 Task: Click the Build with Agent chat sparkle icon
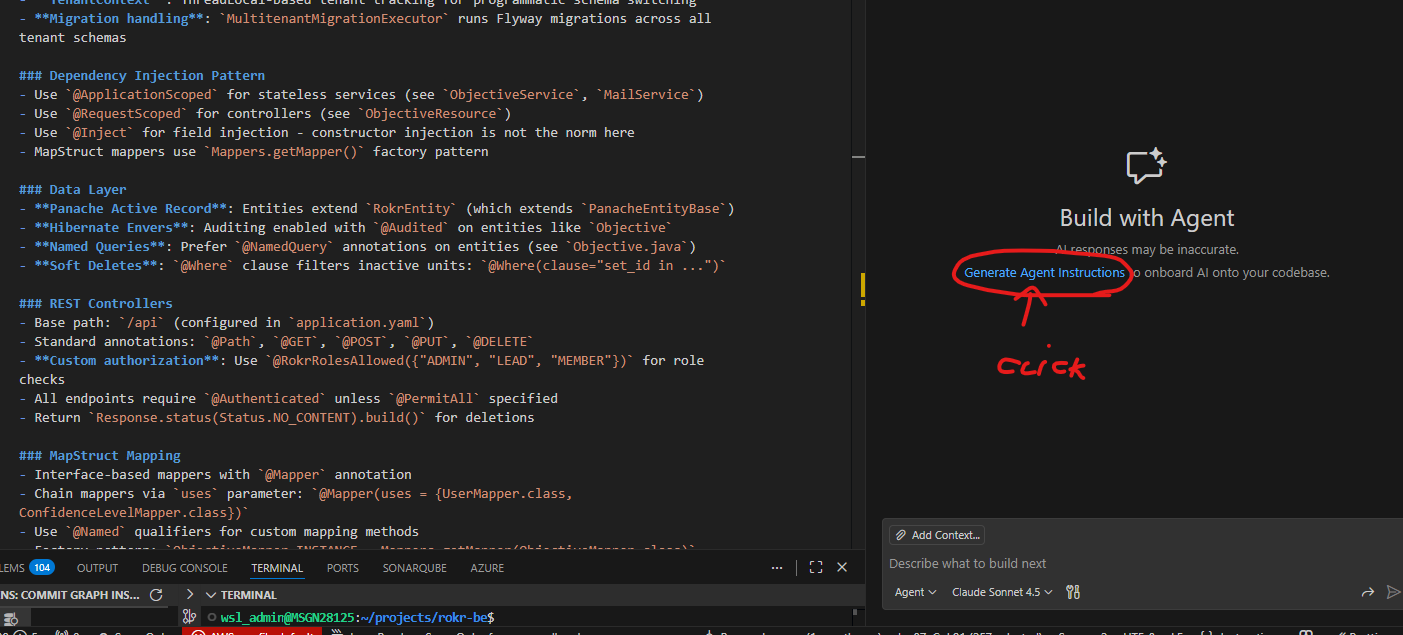pyautogui.click(x=1146, y=166)
